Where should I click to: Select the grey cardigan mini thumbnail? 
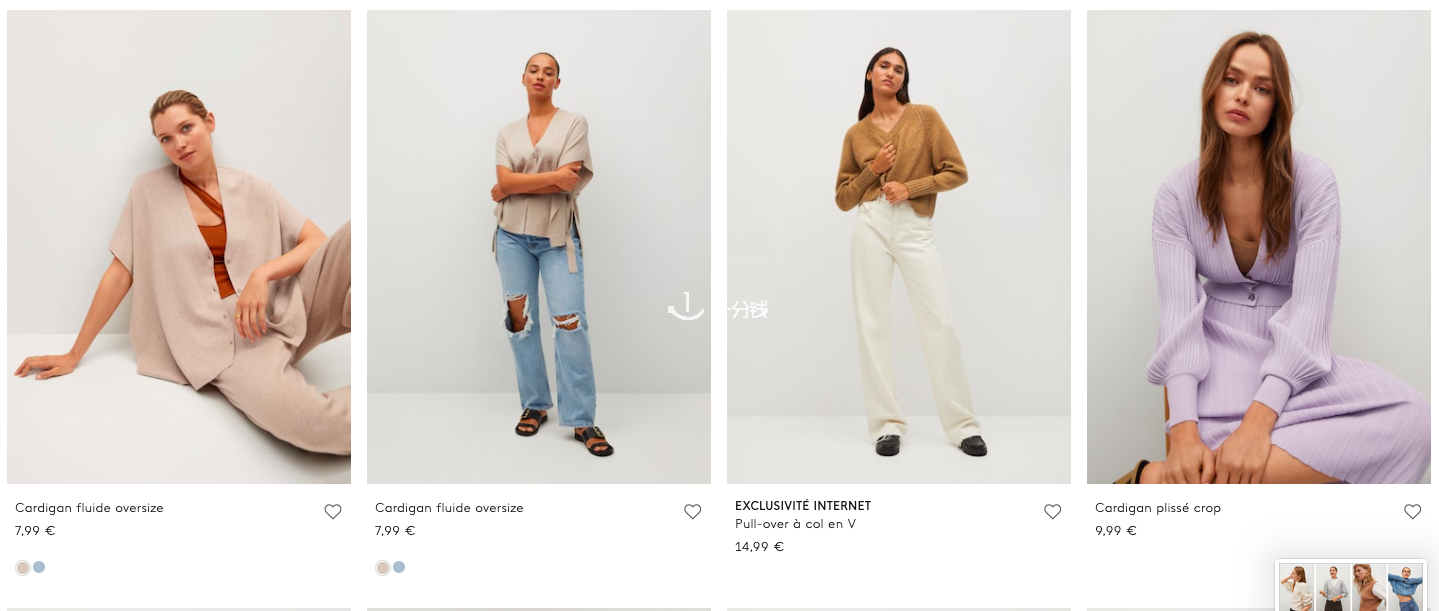pos(1333,587)
